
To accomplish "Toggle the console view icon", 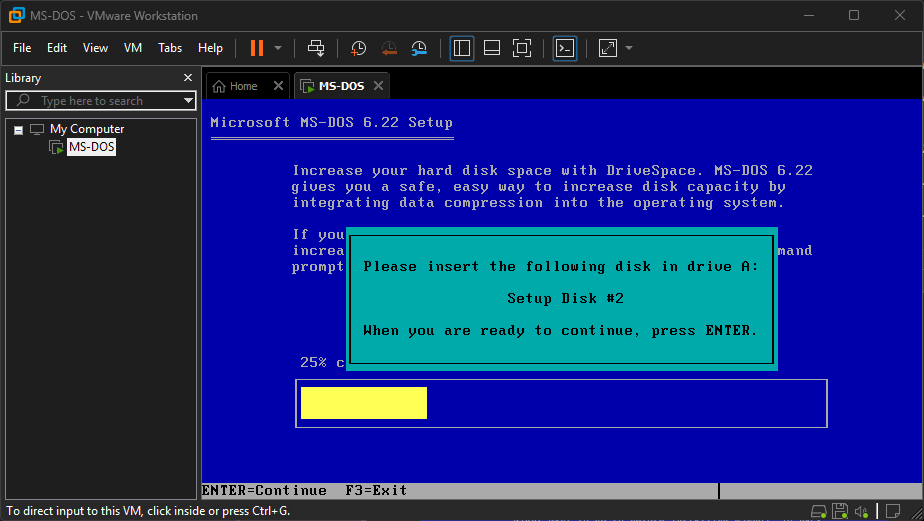I will click(565, 48).
